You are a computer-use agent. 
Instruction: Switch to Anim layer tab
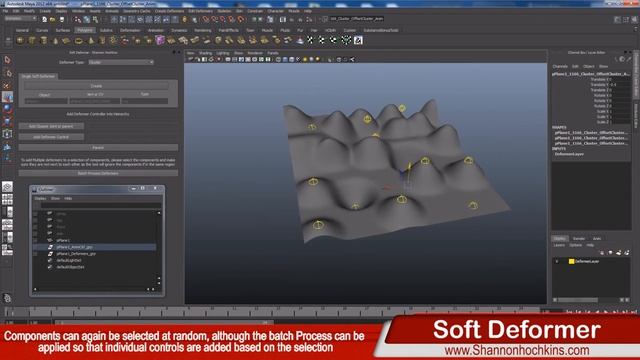(x=597, y=239)
